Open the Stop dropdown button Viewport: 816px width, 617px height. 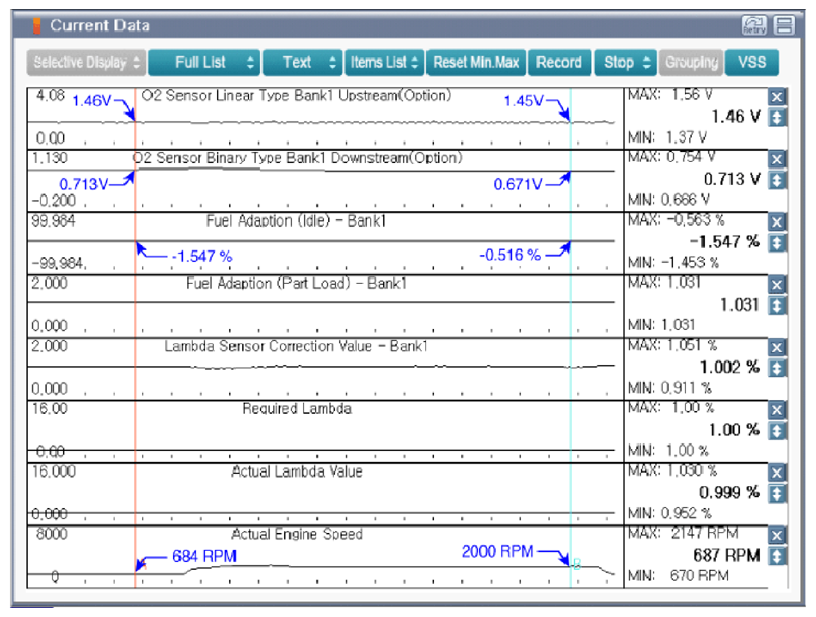point(627,62)
